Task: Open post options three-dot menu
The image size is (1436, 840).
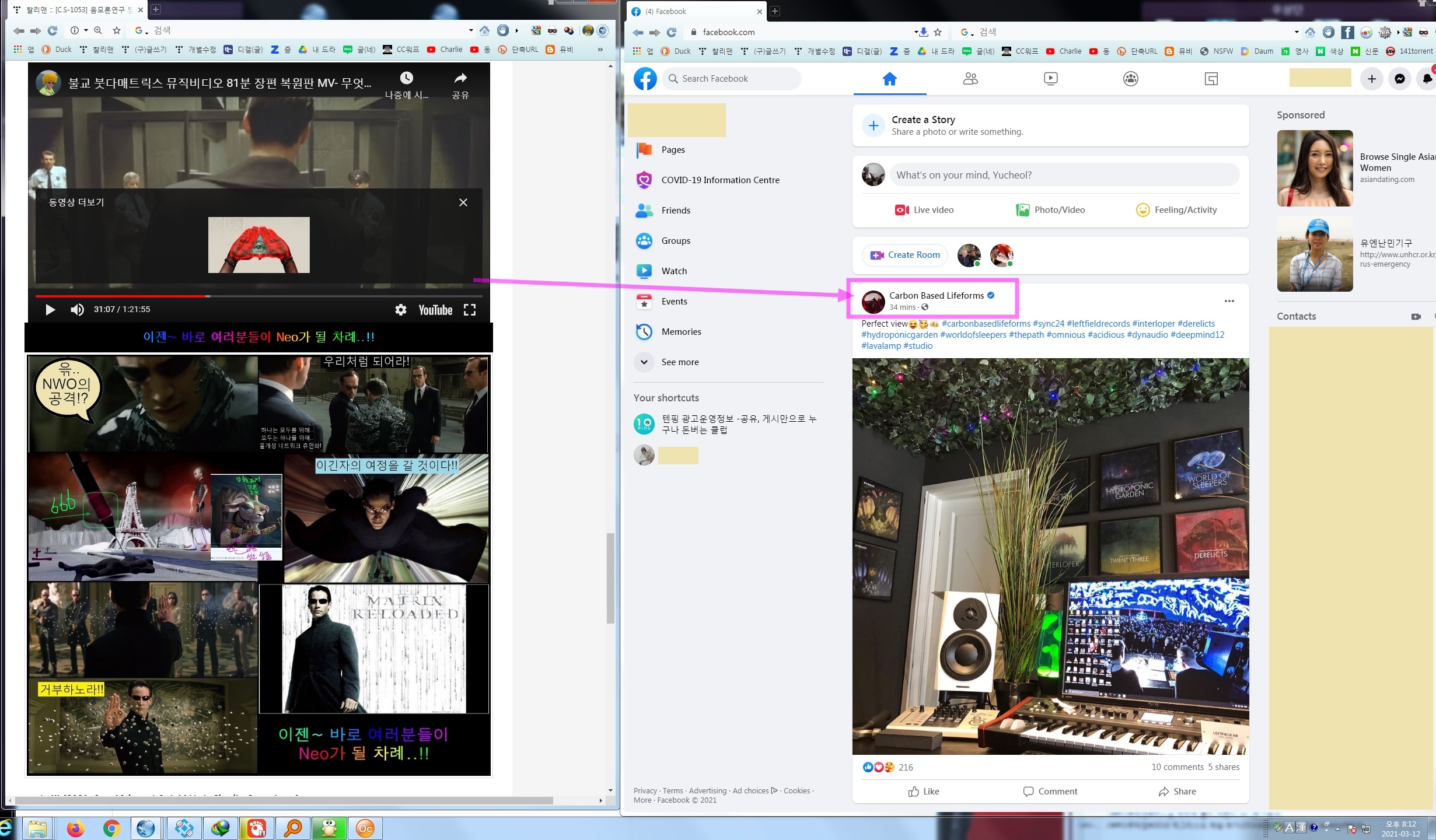Action: pos(1229,301)
